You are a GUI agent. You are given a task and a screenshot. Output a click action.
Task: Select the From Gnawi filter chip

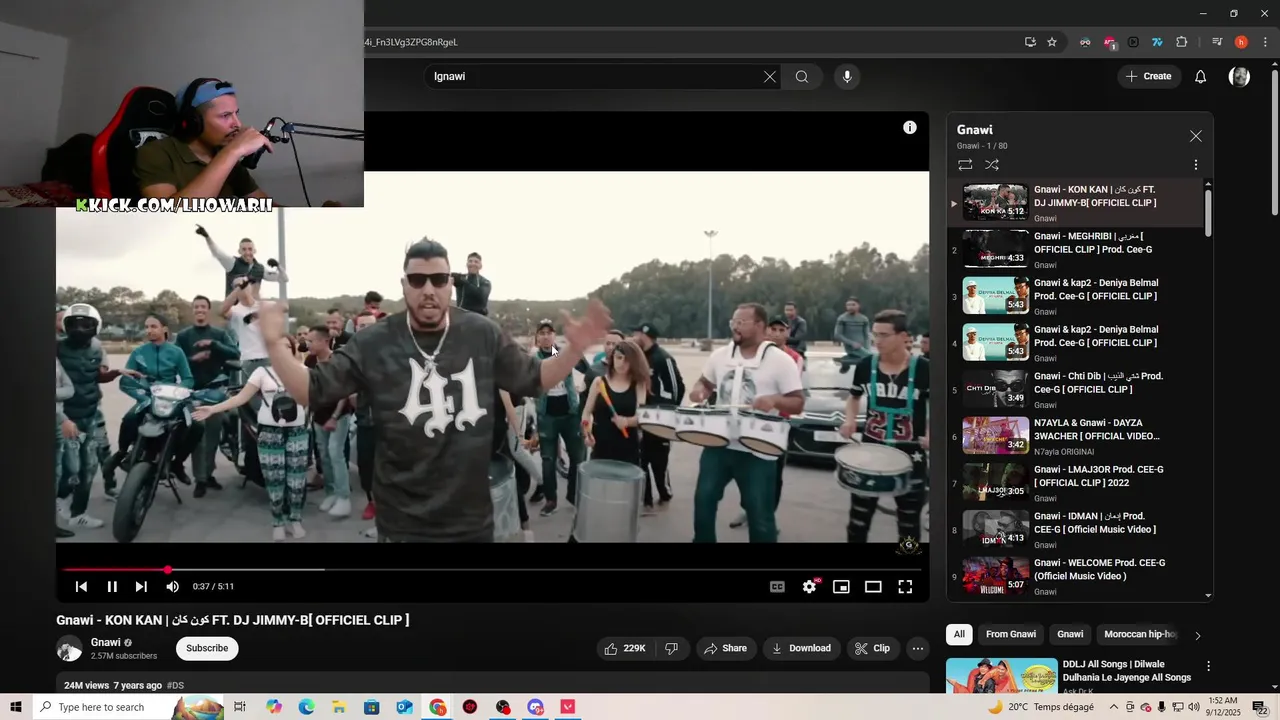(1011, 634)
